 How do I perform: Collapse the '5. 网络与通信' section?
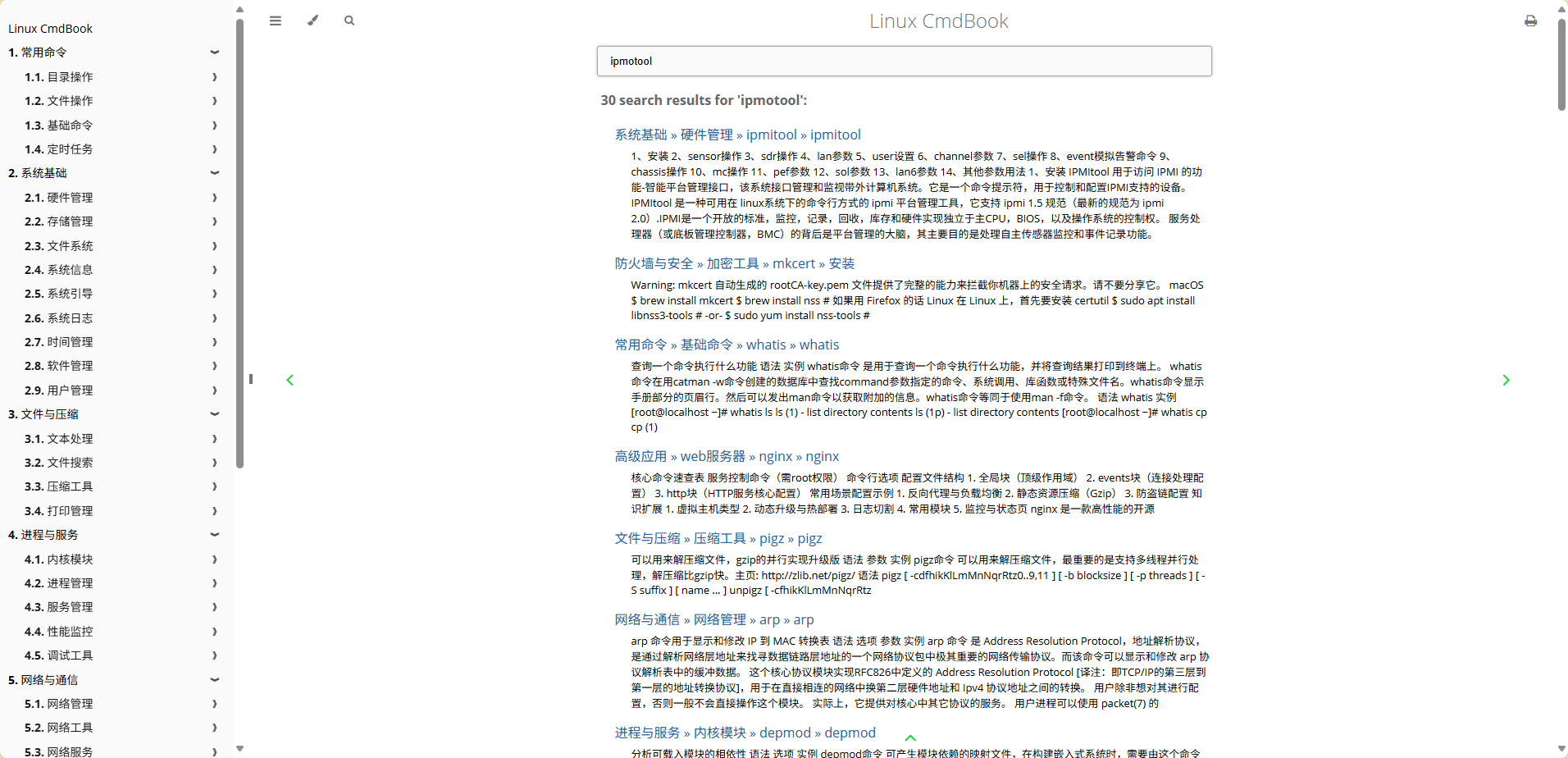pyautogui.click(x=215, y=680)
